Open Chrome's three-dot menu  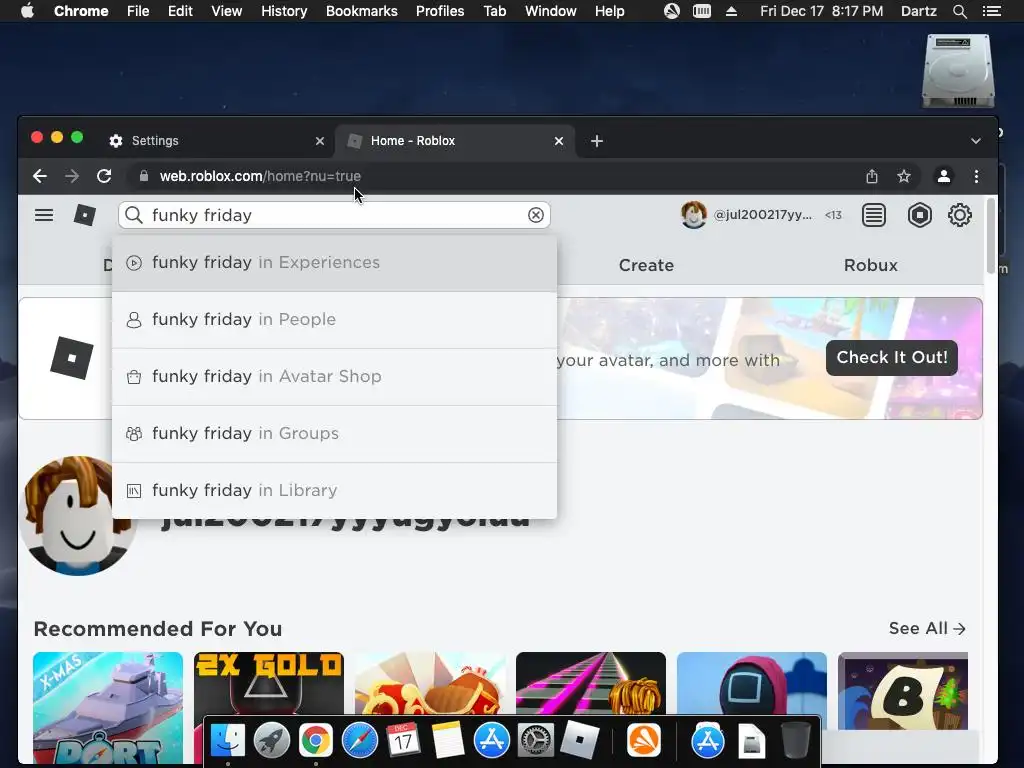point(976,176)
